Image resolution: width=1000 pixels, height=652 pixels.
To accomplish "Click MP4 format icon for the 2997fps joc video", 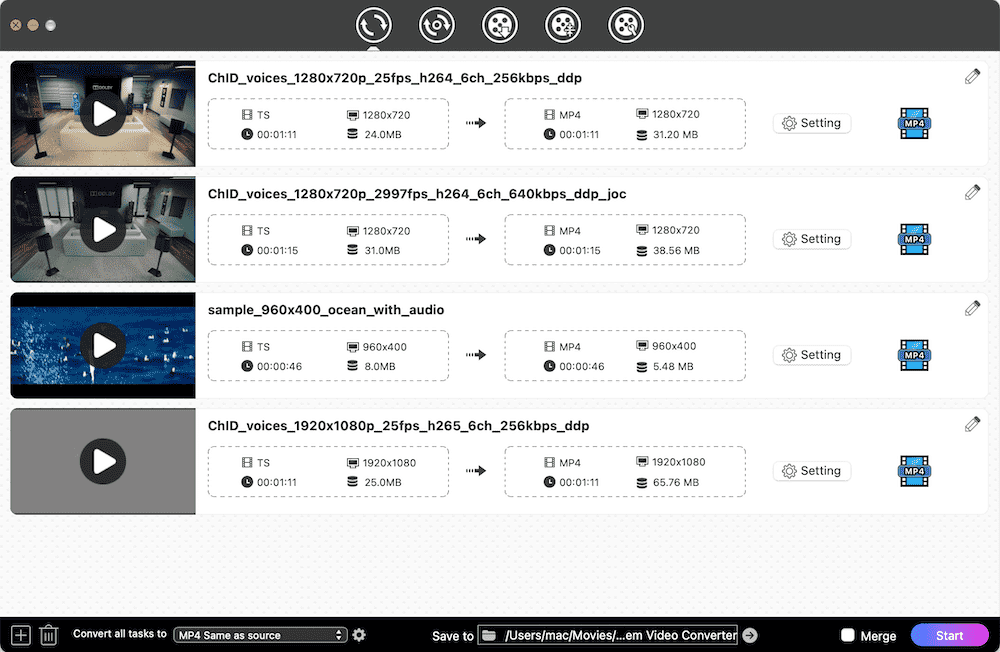I will click(915, 239).
